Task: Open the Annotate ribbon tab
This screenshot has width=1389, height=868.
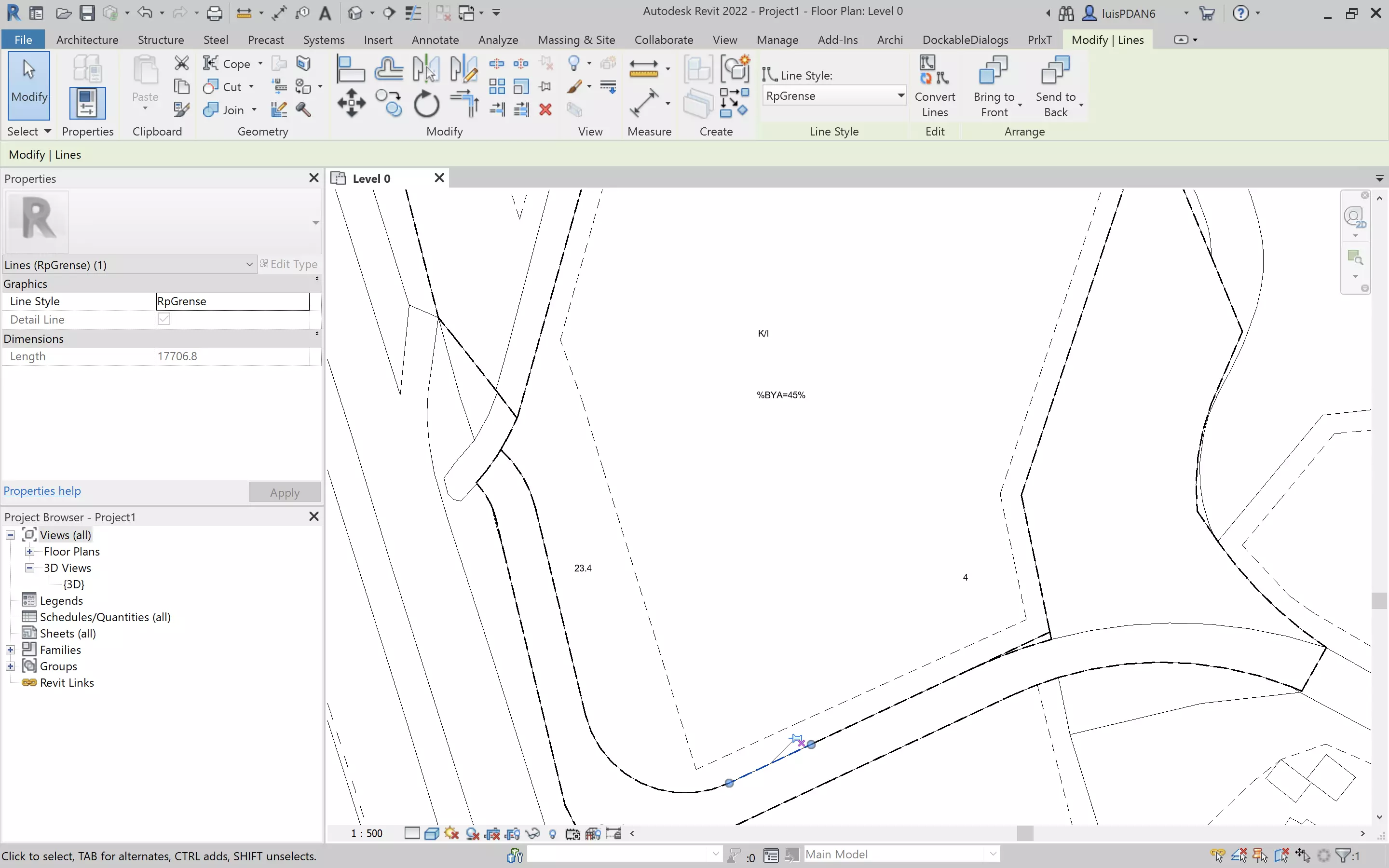Action: pos(435,40)
